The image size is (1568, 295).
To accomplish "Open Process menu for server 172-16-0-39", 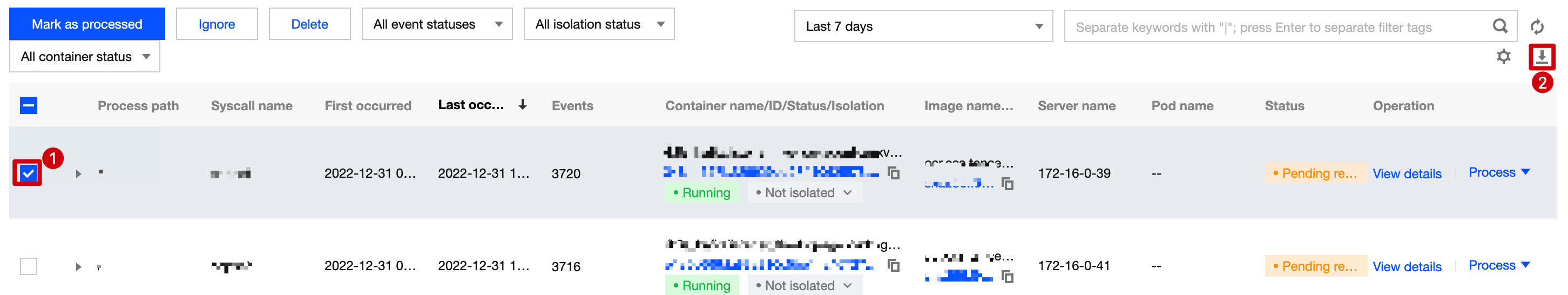I will point(1498,172).
